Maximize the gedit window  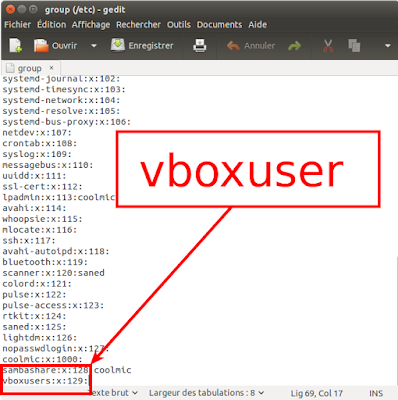pyautogui.click(x=33, y=9)
